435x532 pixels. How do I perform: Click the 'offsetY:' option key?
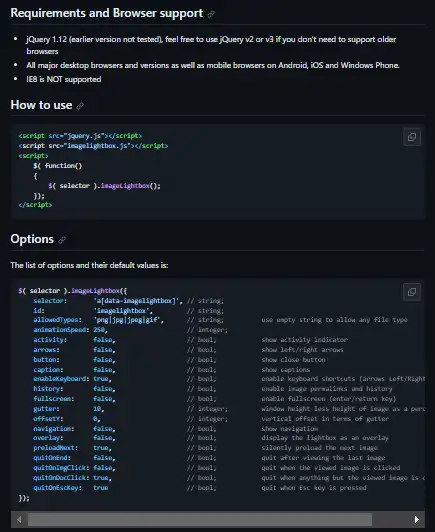pos(48,419)
